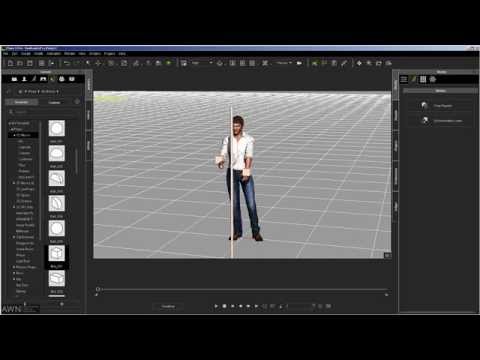Open the Animation menu

click(x=53, y=53)
